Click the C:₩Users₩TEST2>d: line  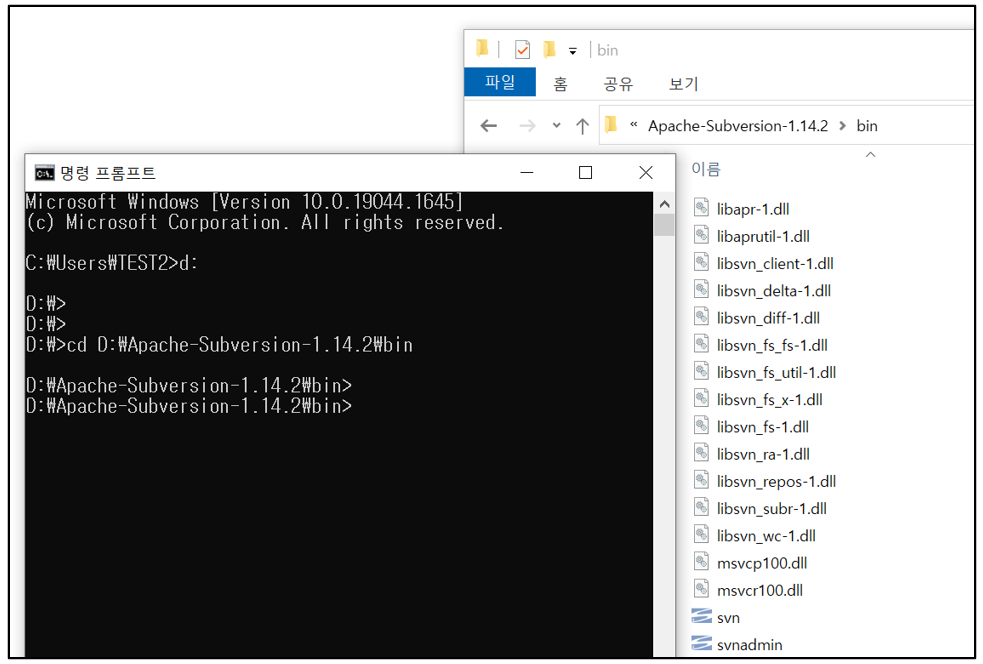pyautogui.click(x=112, y=263)
